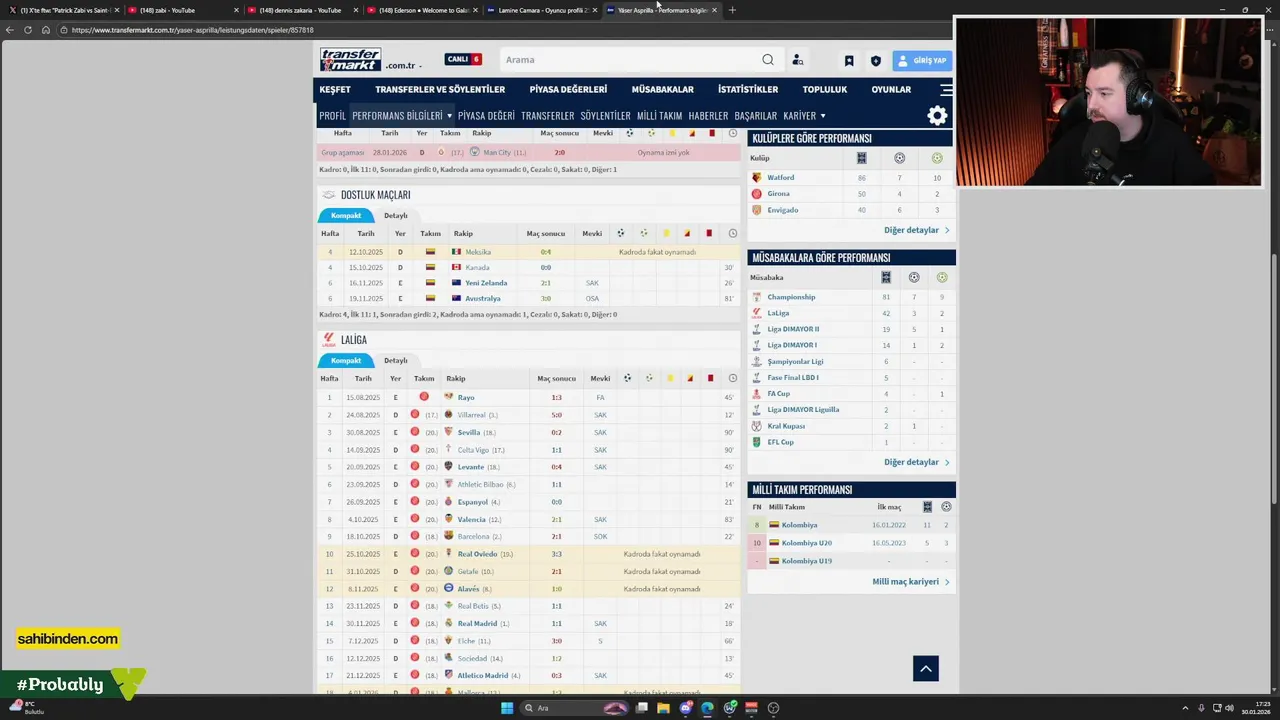Image resolution: width=1280 pixels, height=720 pixels.
Task: Open the Windows Start button
Action: (507, 708)
